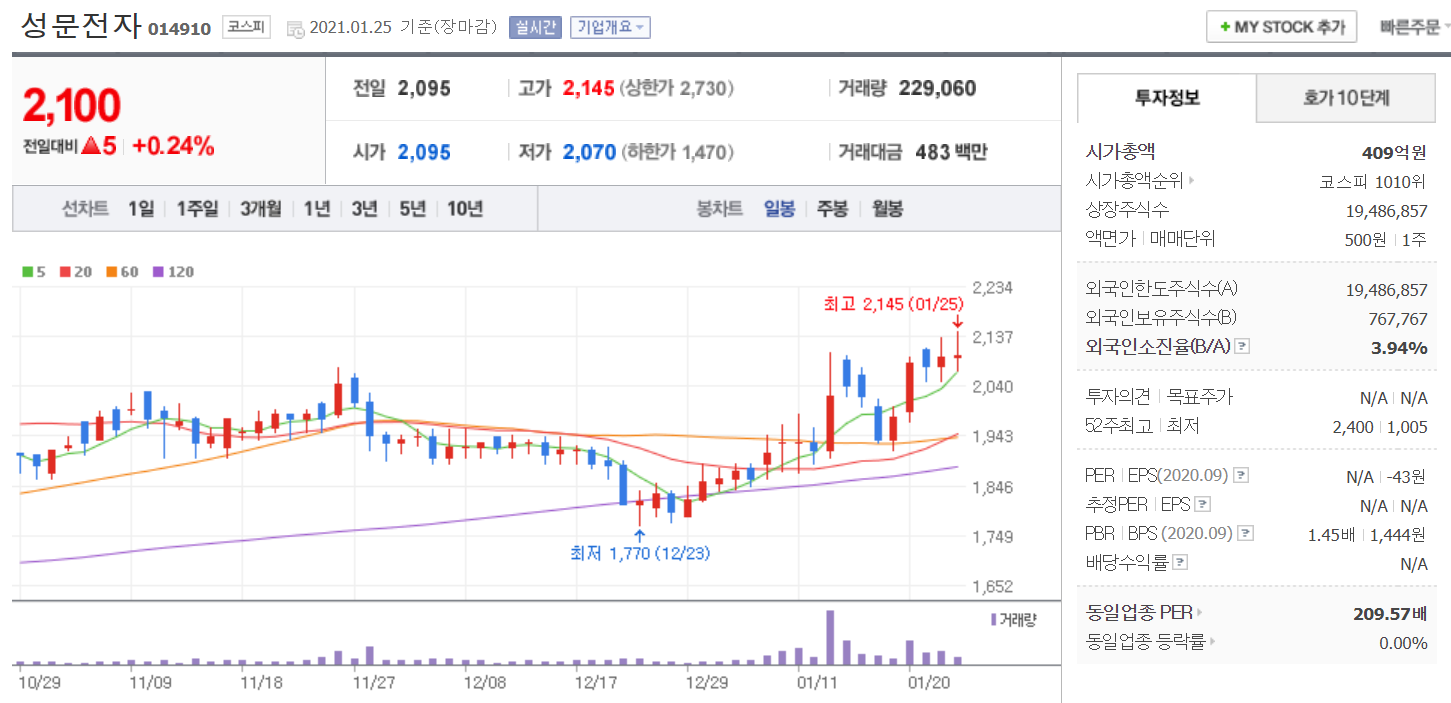Image resolution: width=1451 pixels, height=703 pixels.
Task: Click help icon next to 배당수익률
Action: point(1177,562)
